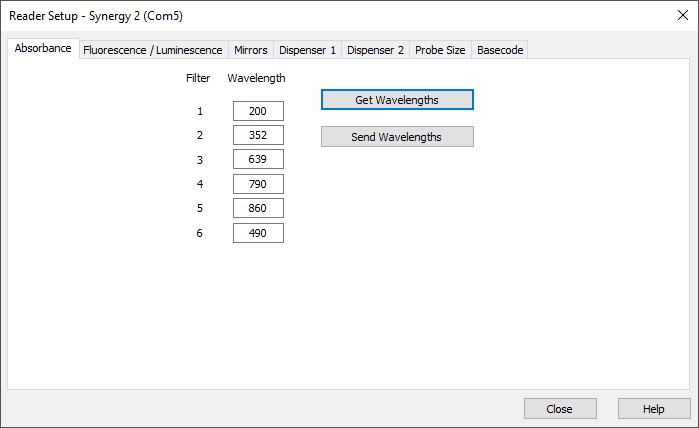
Task: Click Filter 4 wavelength field showing 790
Action: [258, 184]
